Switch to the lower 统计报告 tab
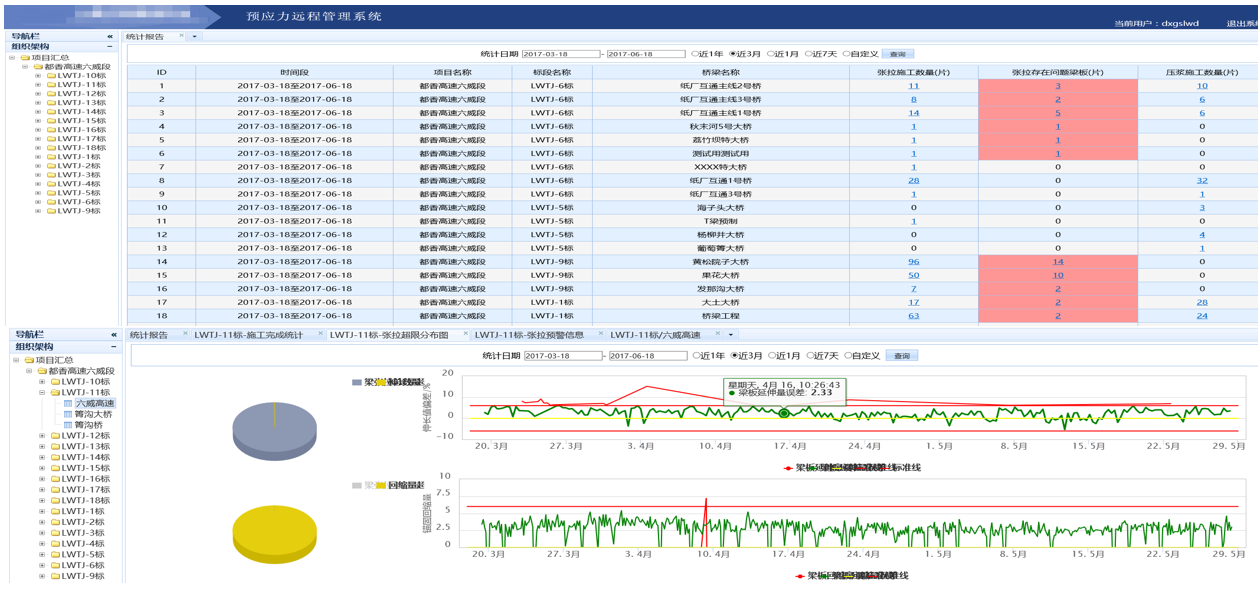The width and height of the screenshot is (1258, 591). click(x=148, y=335)
